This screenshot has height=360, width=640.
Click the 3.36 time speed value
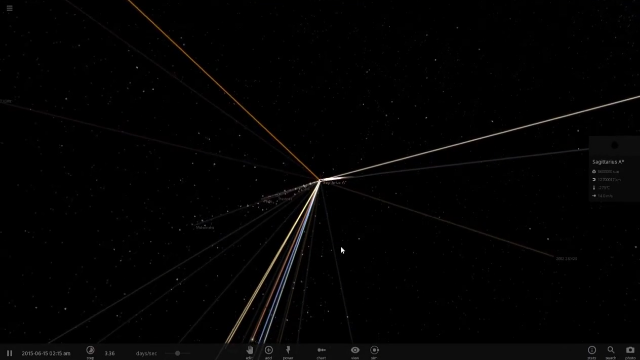[109, 353]
